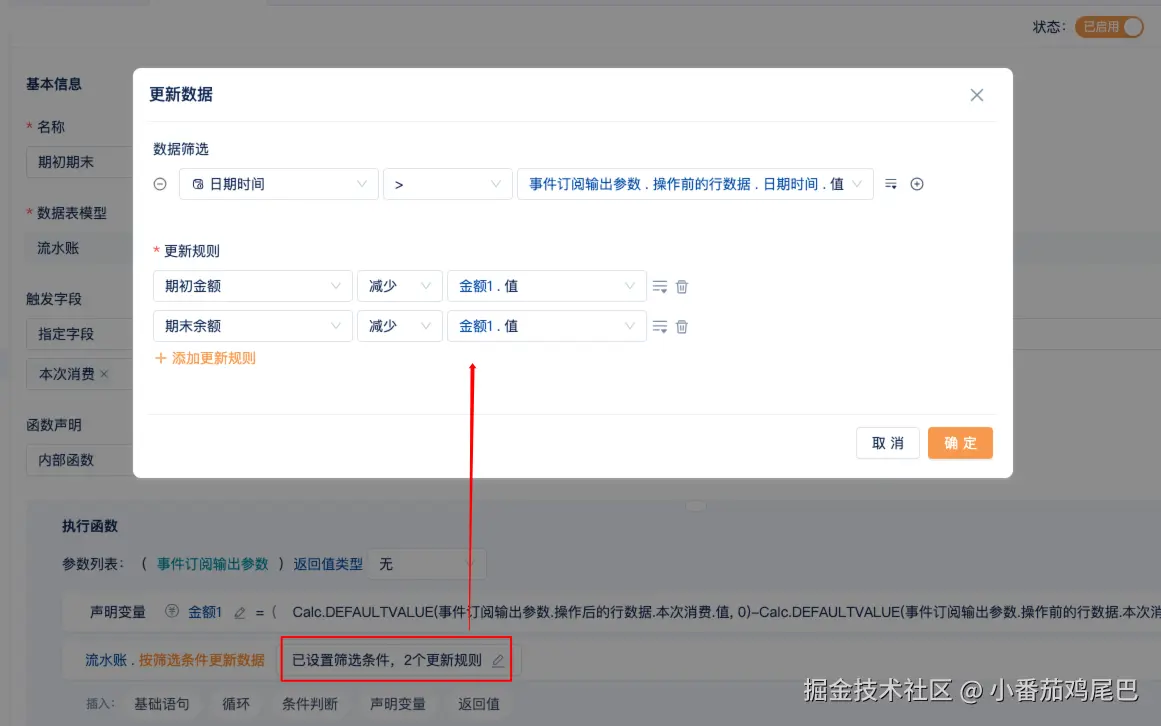
Task: Delete the 期末余额 update rule
Action: [x=682, y=326]
